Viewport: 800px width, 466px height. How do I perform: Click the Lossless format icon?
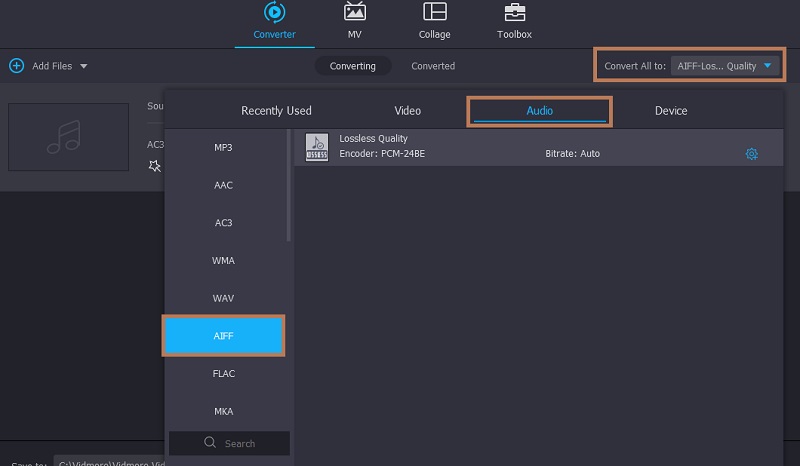316,147
